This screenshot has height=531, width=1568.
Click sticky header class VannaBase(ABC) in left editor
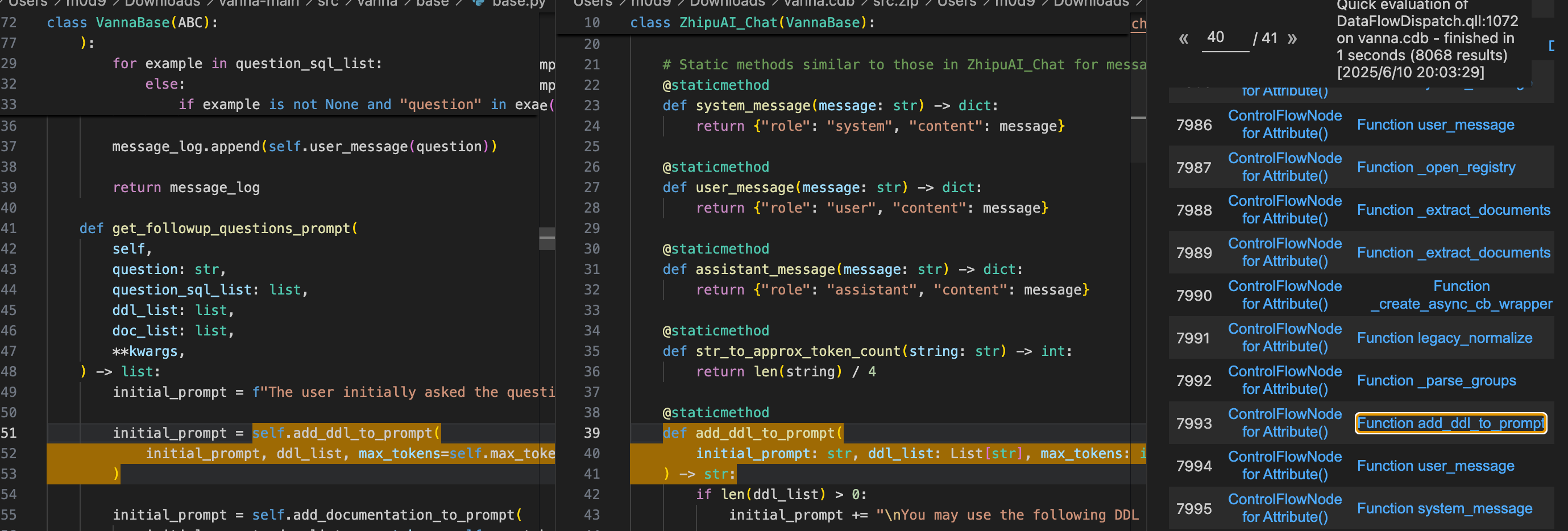click(132, 23)
